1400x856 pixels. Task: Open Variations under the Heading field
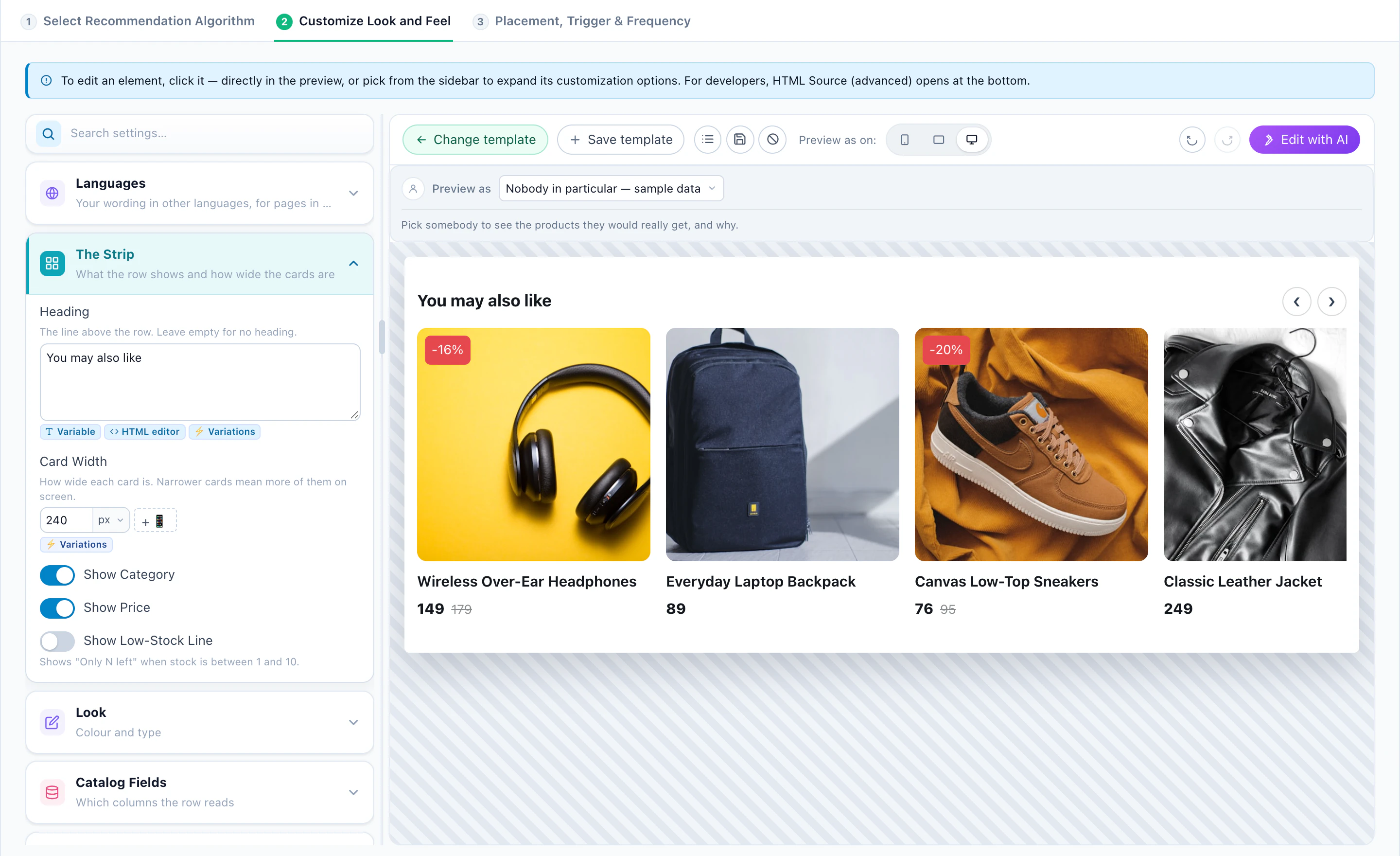(225, 432)
